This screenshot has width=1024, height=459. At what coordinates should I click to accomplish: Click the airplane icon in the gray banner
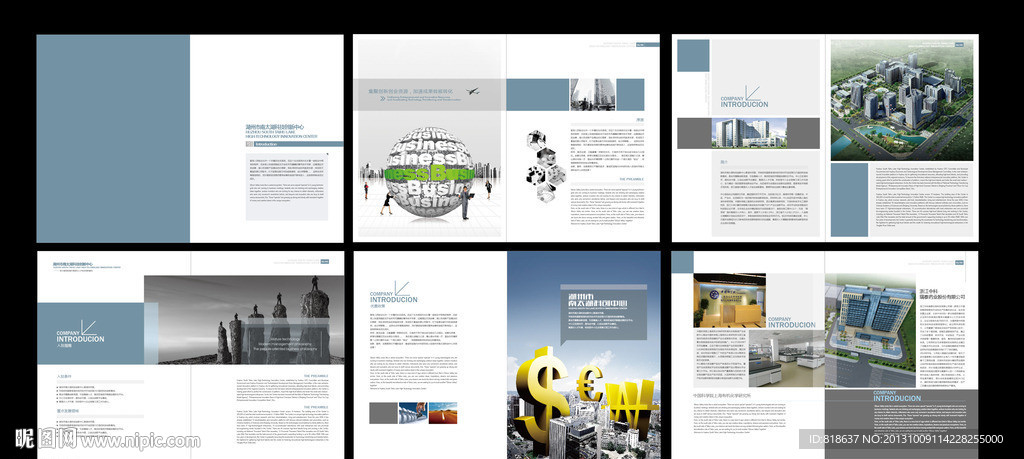[x=473, y=91]
